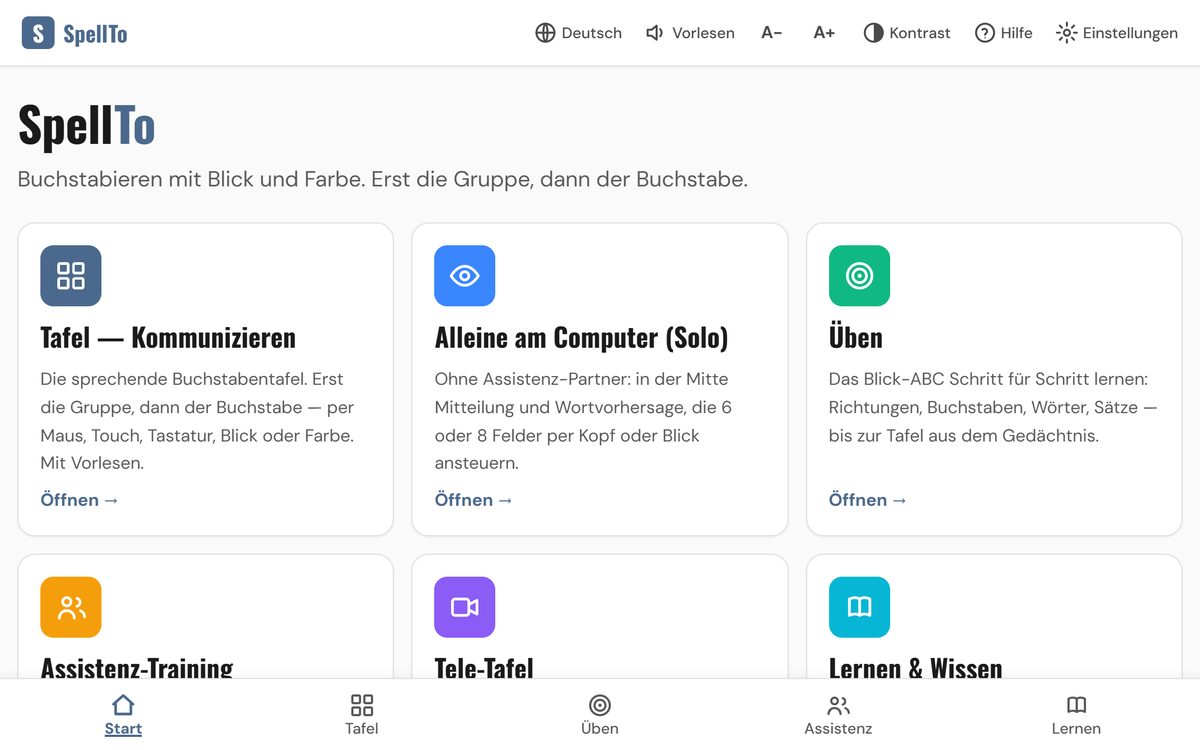Screen dimensions: 1200x750
Task: Select the Üben card heading
Action: coord(856,337)
